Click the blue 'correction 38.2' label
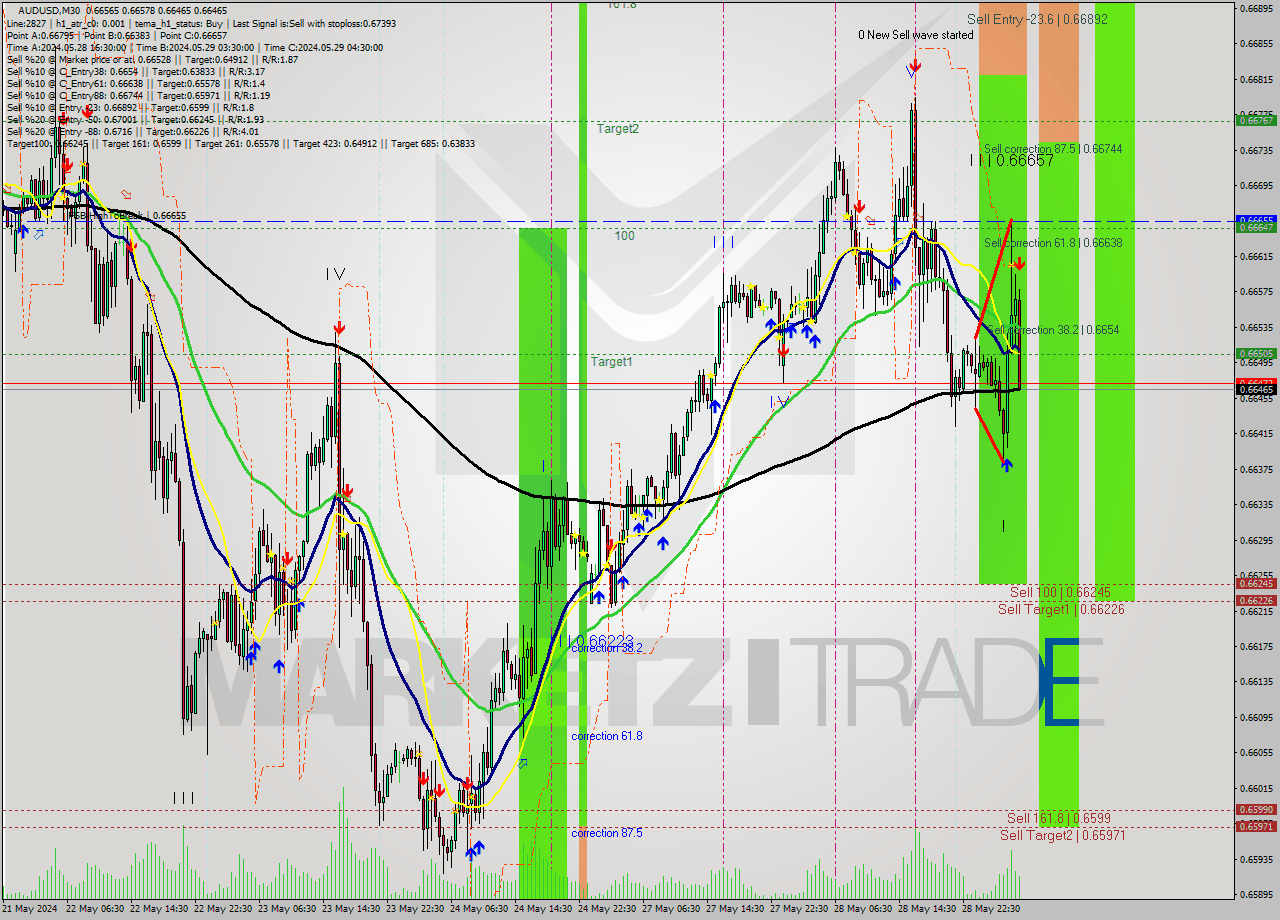 607,648
